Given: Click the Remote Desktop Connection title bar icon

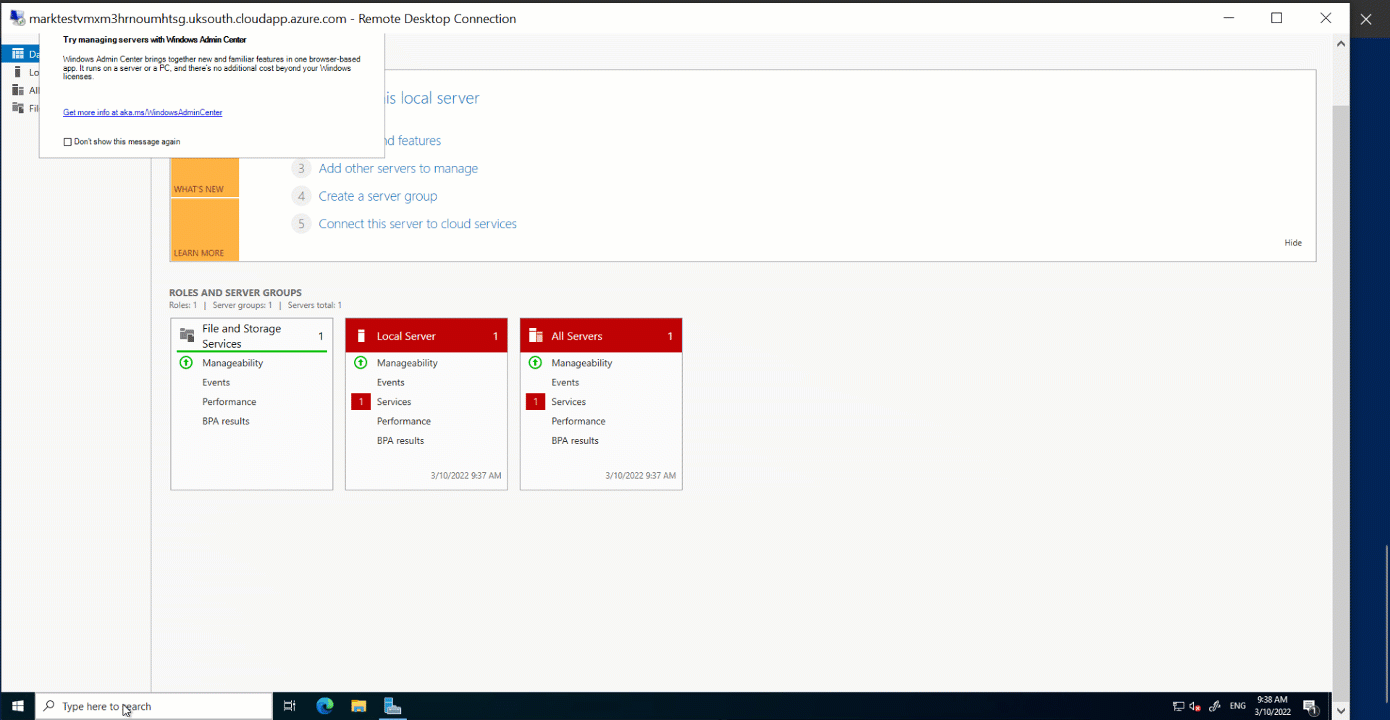Looking at the screenshot, I should coord(18,18).
